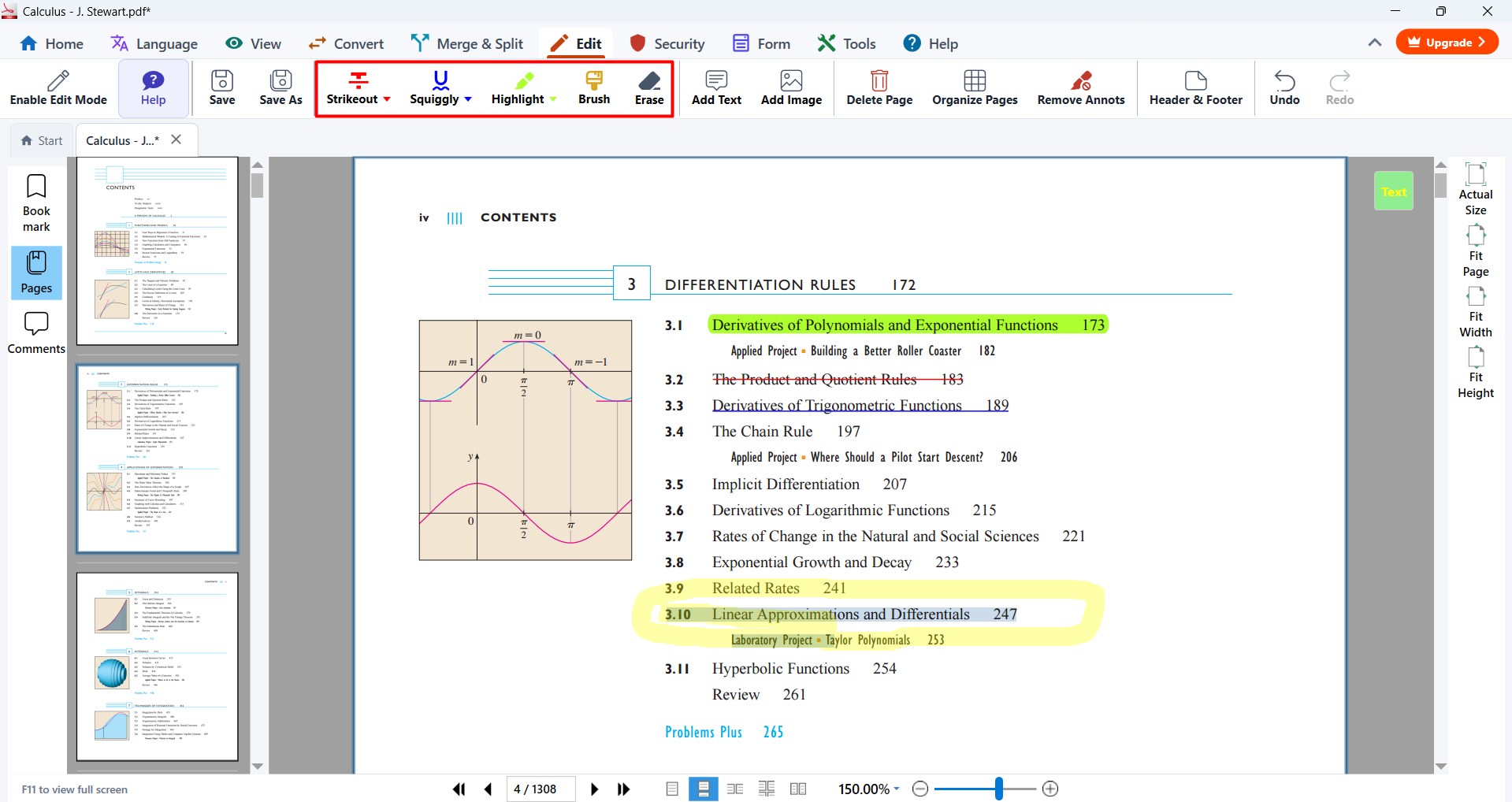Image resolution: width=1512 pixels, height=802 pixels.
Task: Click the zoom in plus button
Action: [x=1050, y=789]
